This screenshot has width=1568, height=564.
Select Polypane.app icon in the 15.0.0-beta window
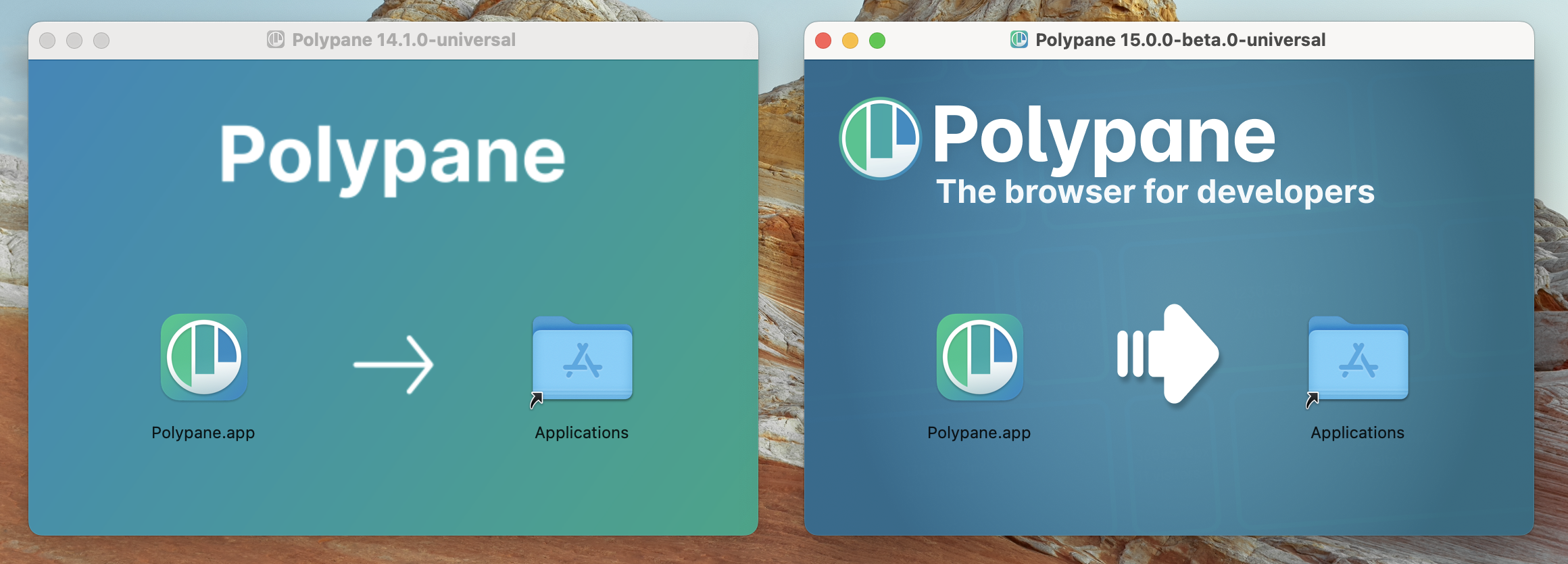[980, 357]
